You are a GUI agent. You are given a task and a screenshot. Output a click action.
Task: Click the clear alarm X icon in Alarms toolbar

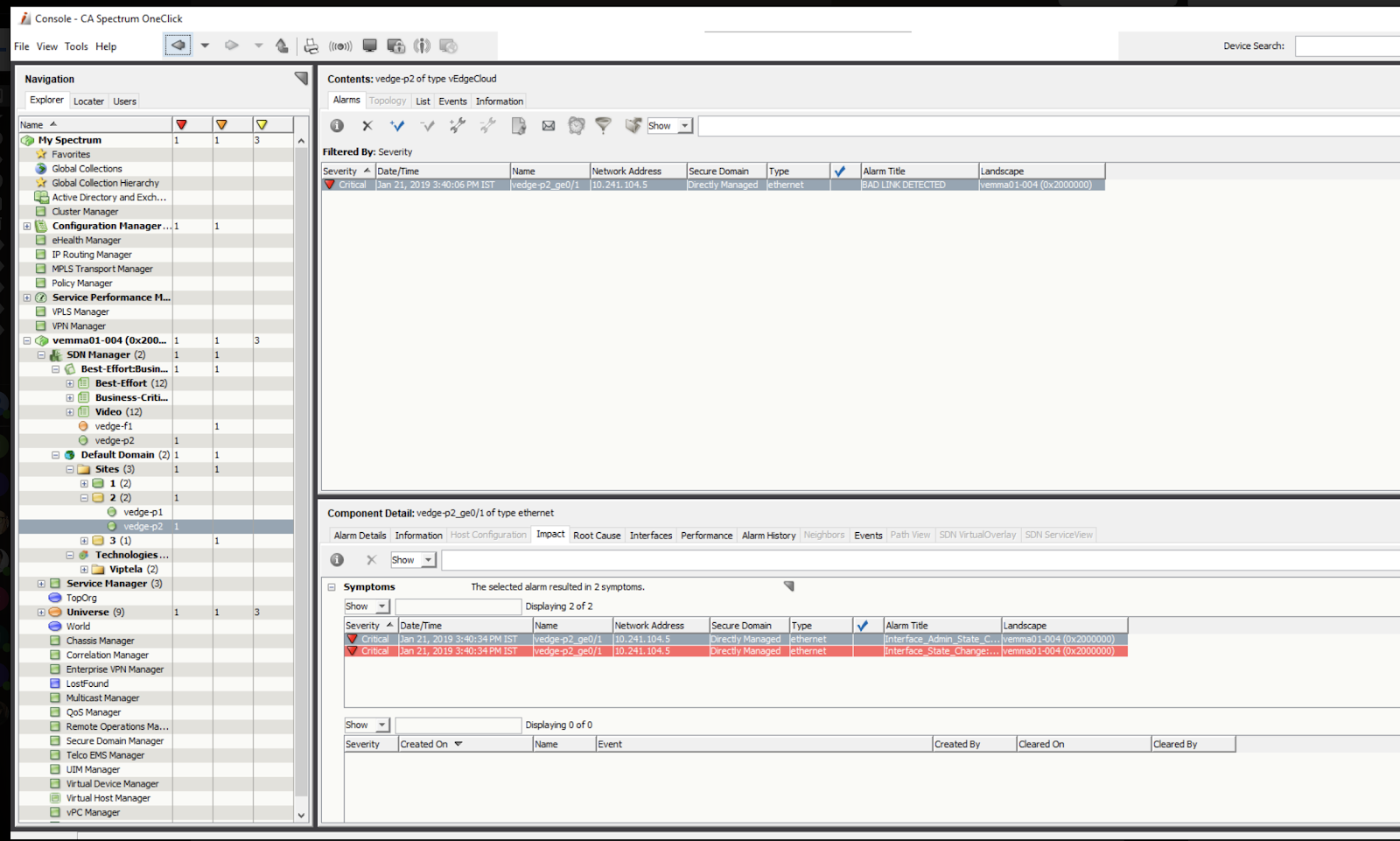tap(367, 126)
